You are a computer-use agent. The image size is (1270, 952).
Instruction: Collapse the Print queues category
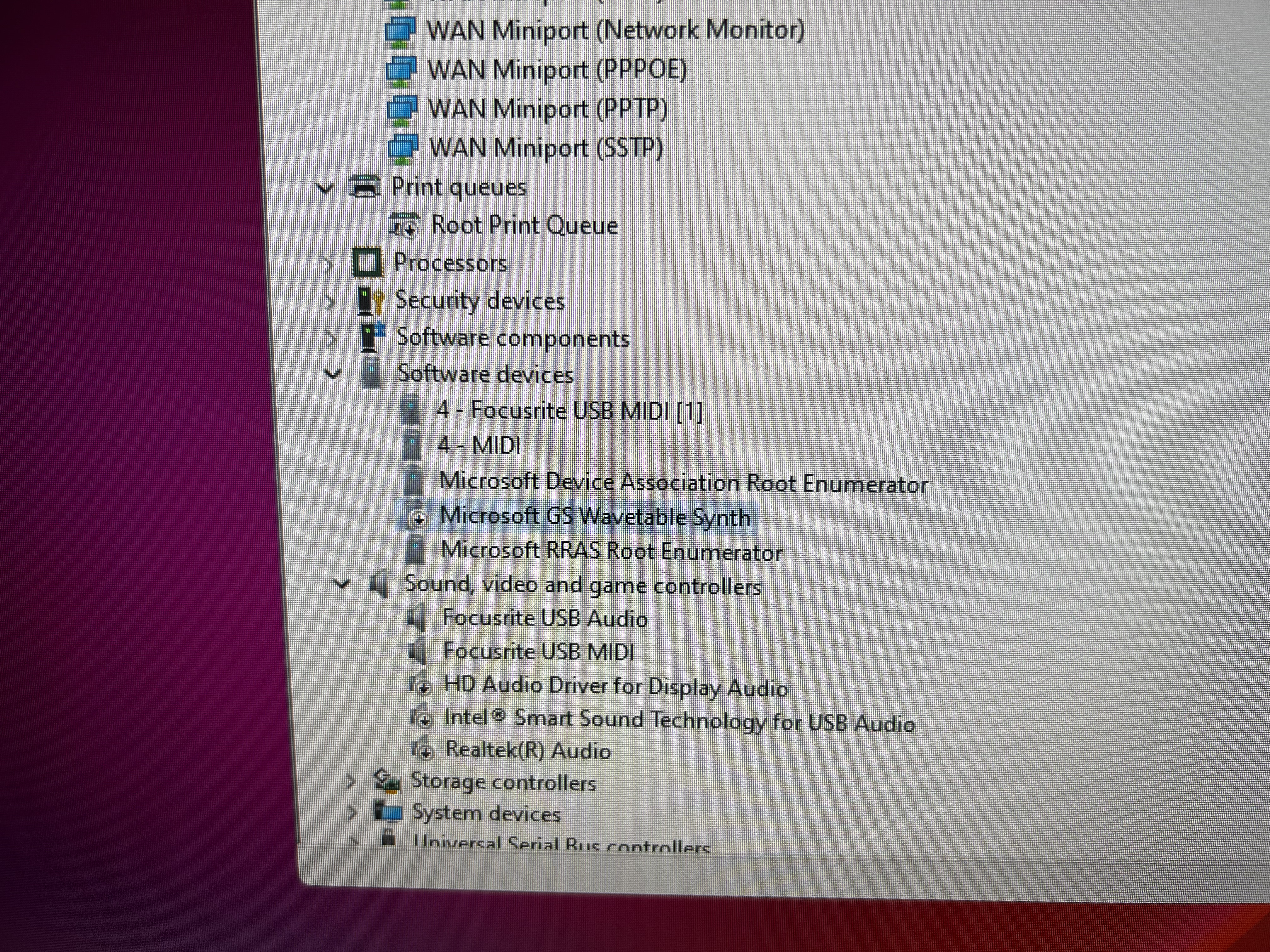point(325,188)
